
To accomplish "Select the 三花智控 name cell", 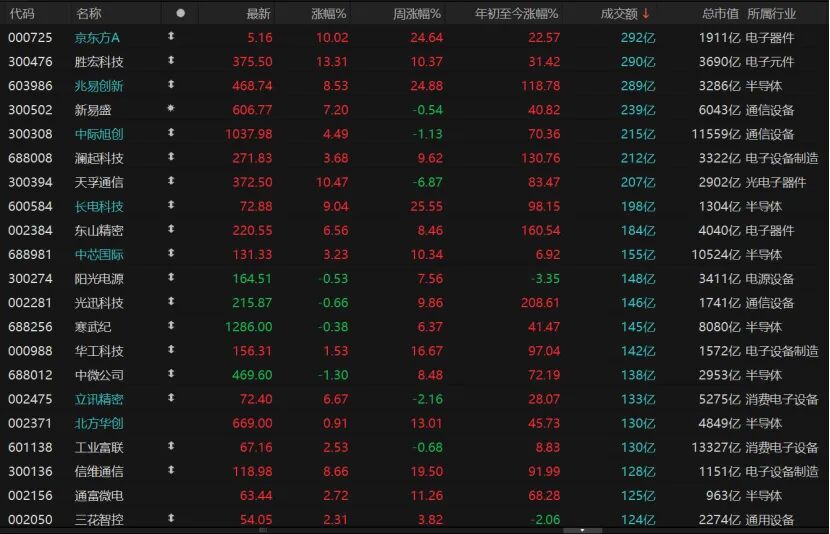I will 99,520.
